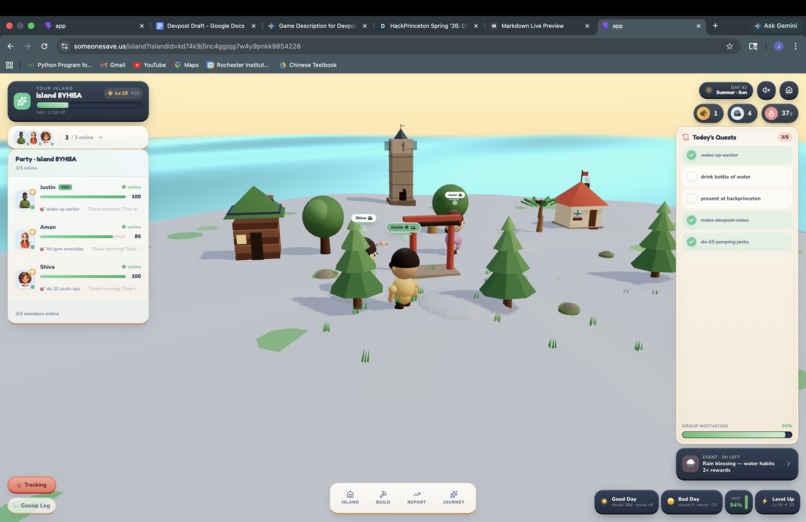Click the red-roofed house building

tap(580, 202)
